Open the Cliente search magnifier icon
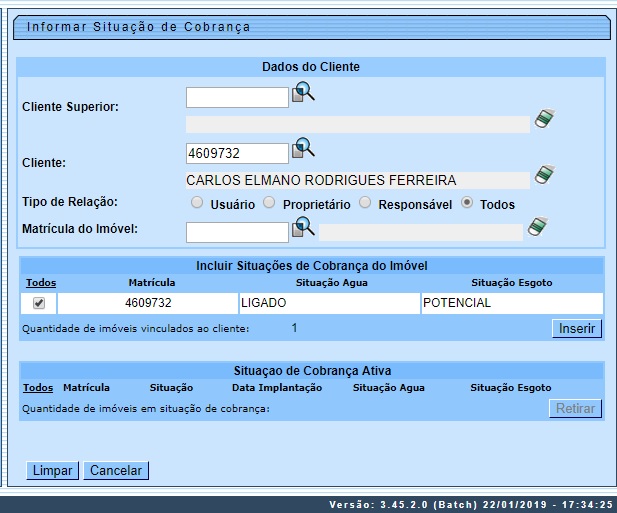 pos(303,150)
